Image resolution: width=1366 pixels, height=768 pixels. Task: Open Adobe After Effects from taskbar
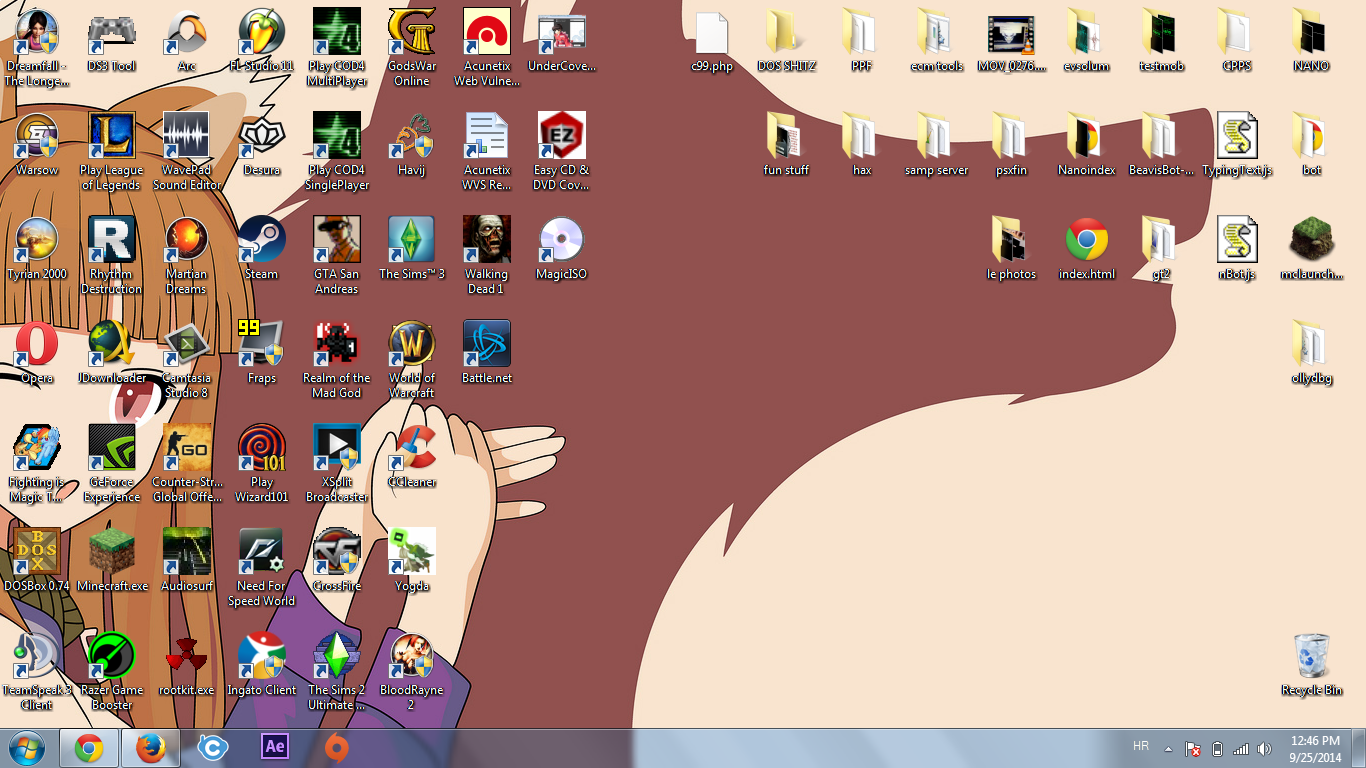[274, 748]
